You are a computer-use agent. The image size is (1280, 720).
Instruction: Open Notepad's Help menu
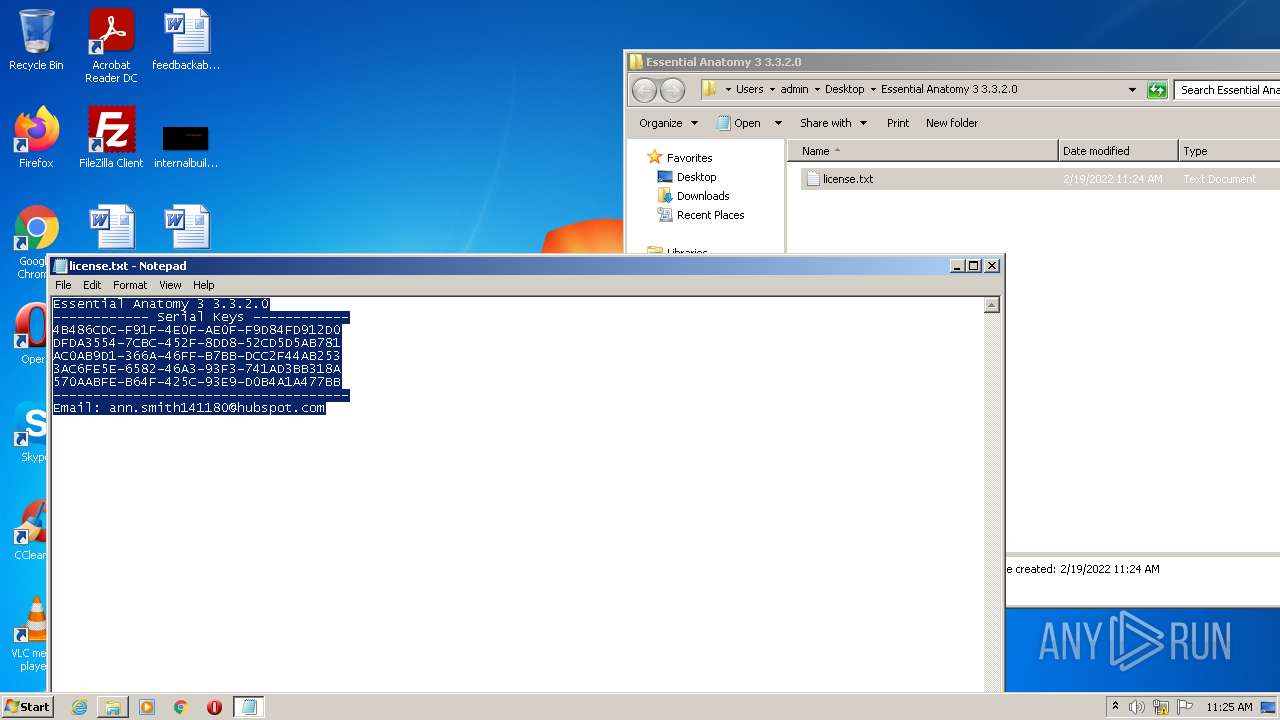203,285
